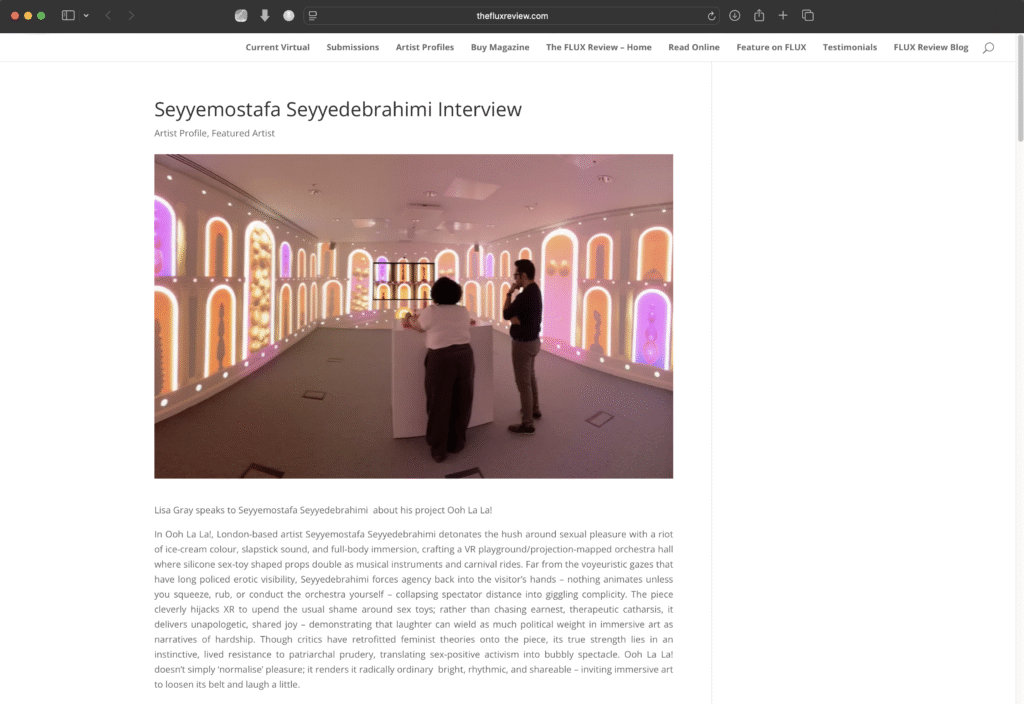Open the Testimonials page link
1024x704 pixels.
(x=850, y=47)
